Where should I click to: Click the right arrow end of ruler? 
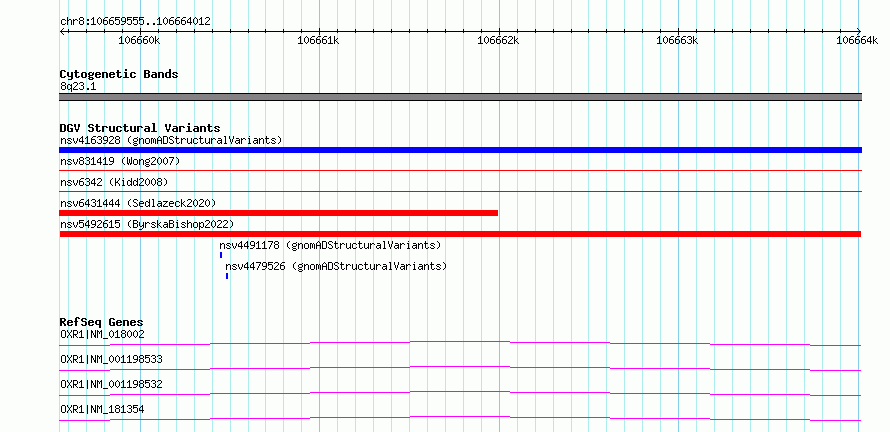point(859,31)
